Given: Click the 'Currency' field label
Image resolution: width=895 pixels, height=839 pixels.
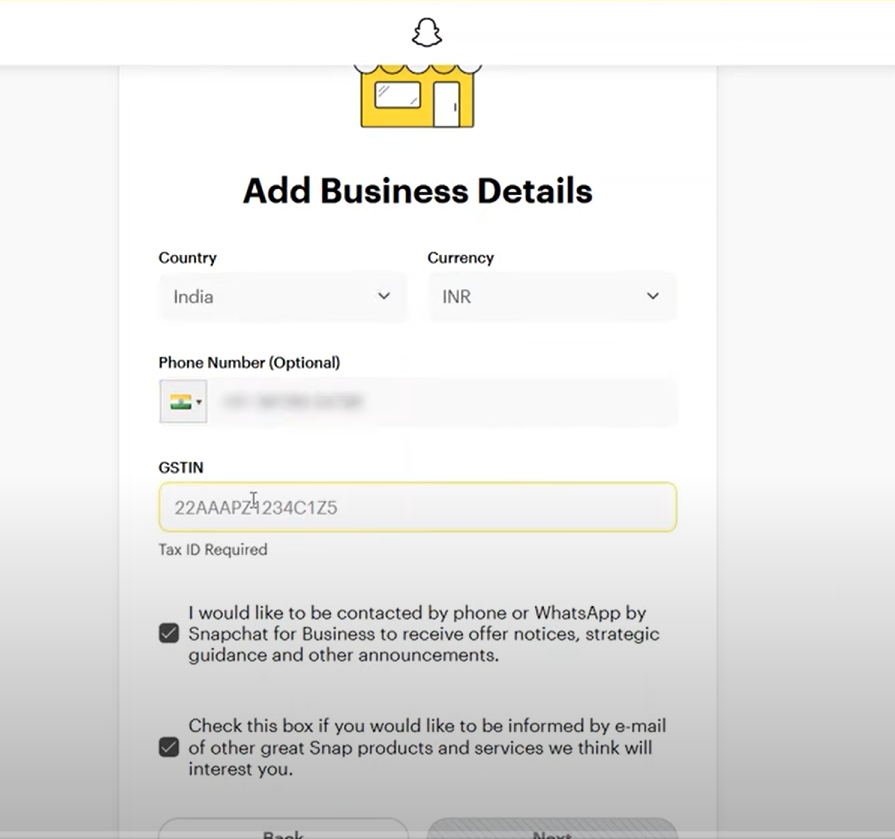Looking at the screenshot, I should [x=461, y=258].
